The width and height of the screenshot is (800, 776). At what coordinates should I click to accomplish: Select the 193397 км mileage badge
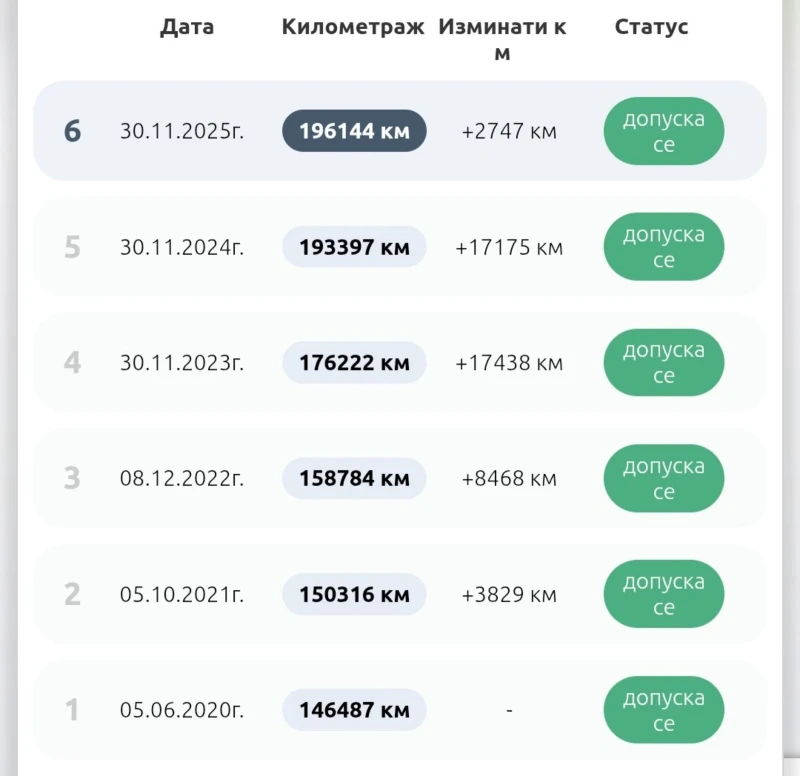(x=353, y=246)
